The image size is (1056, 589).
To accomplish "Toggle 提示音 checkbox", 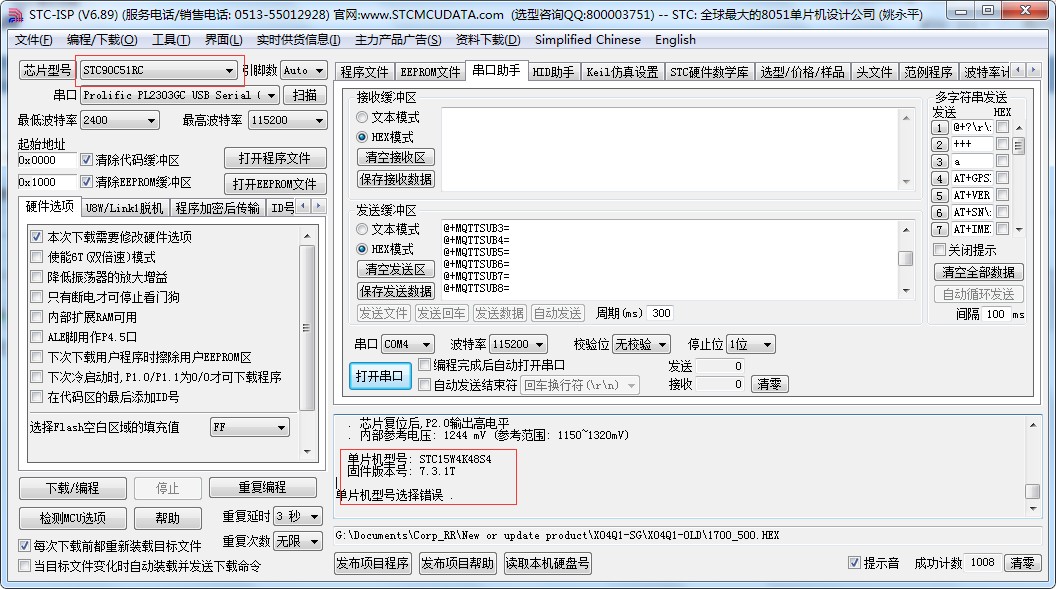I will [x=855, y=563].
